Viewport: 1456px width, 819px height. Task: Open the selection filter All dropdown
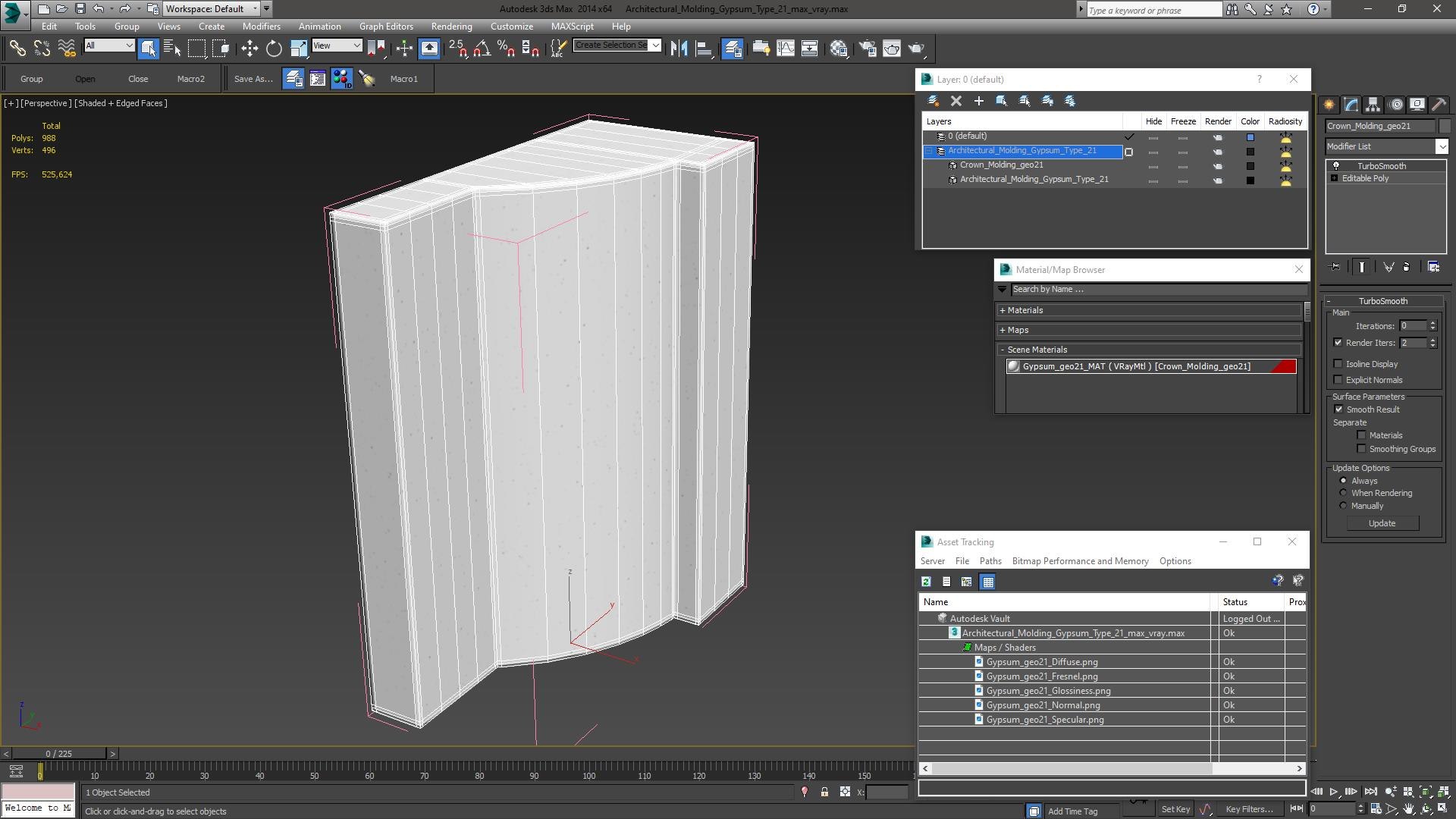[x=109, y=45]
